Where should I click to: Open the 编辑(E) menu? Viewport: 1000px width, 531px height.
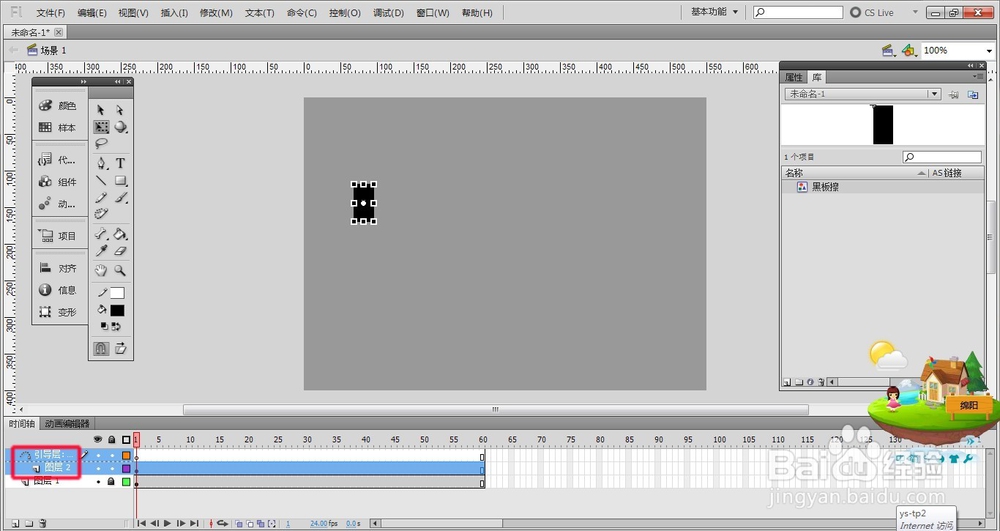(x=92, y=13)
